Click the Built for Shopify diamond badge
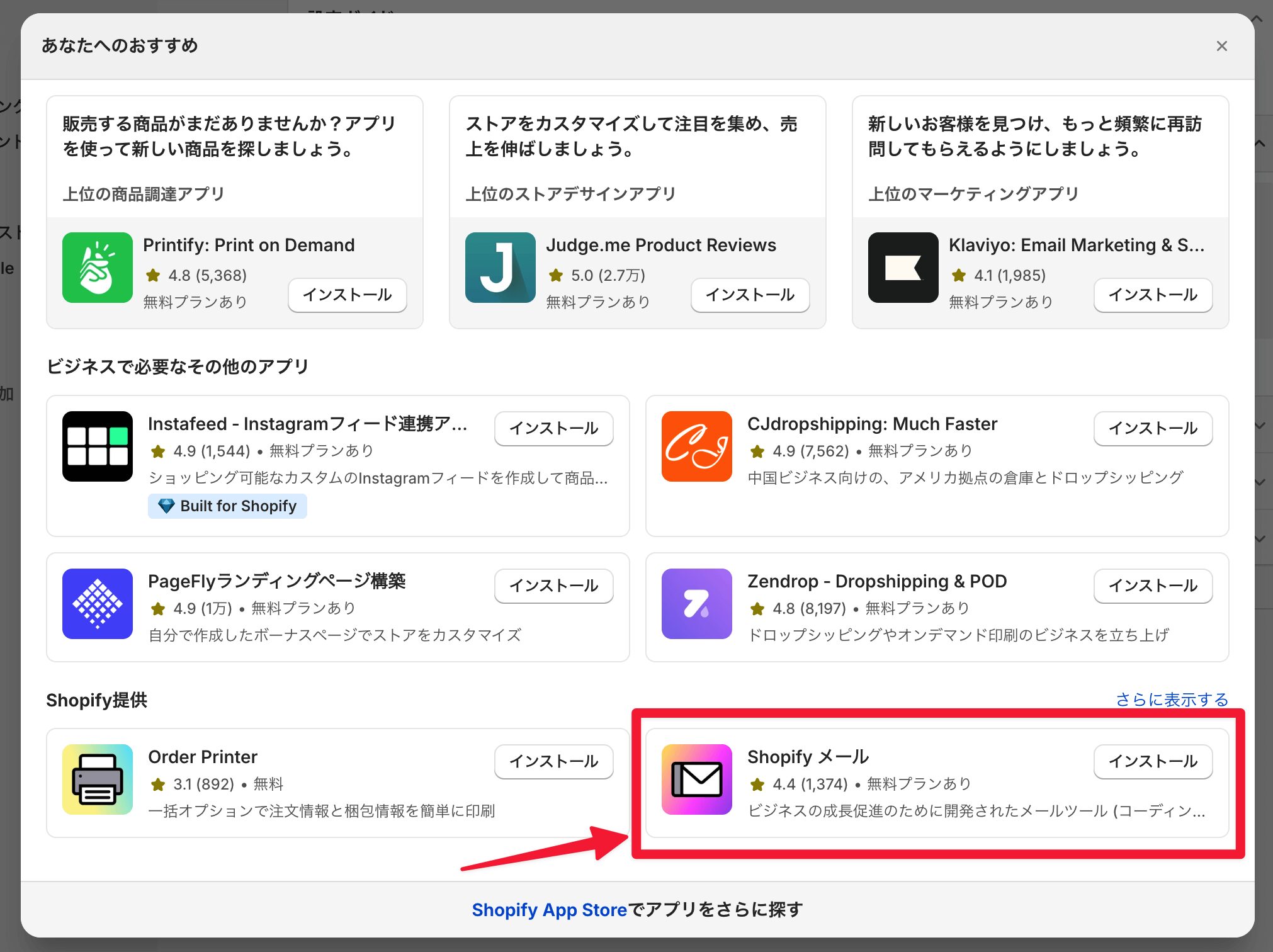The height and width of the screenshot is (952, 1273). coord(227,506)
